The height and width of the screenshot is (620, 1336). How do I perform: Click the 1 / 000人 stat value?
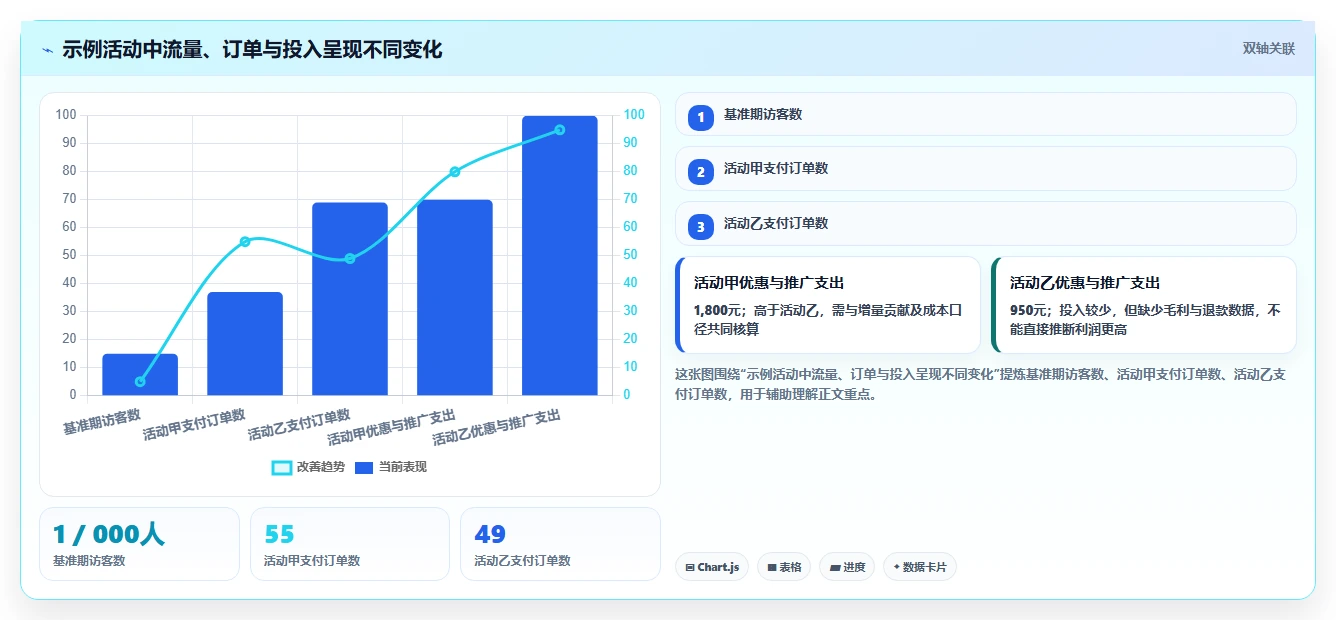(x=109, y=535)
